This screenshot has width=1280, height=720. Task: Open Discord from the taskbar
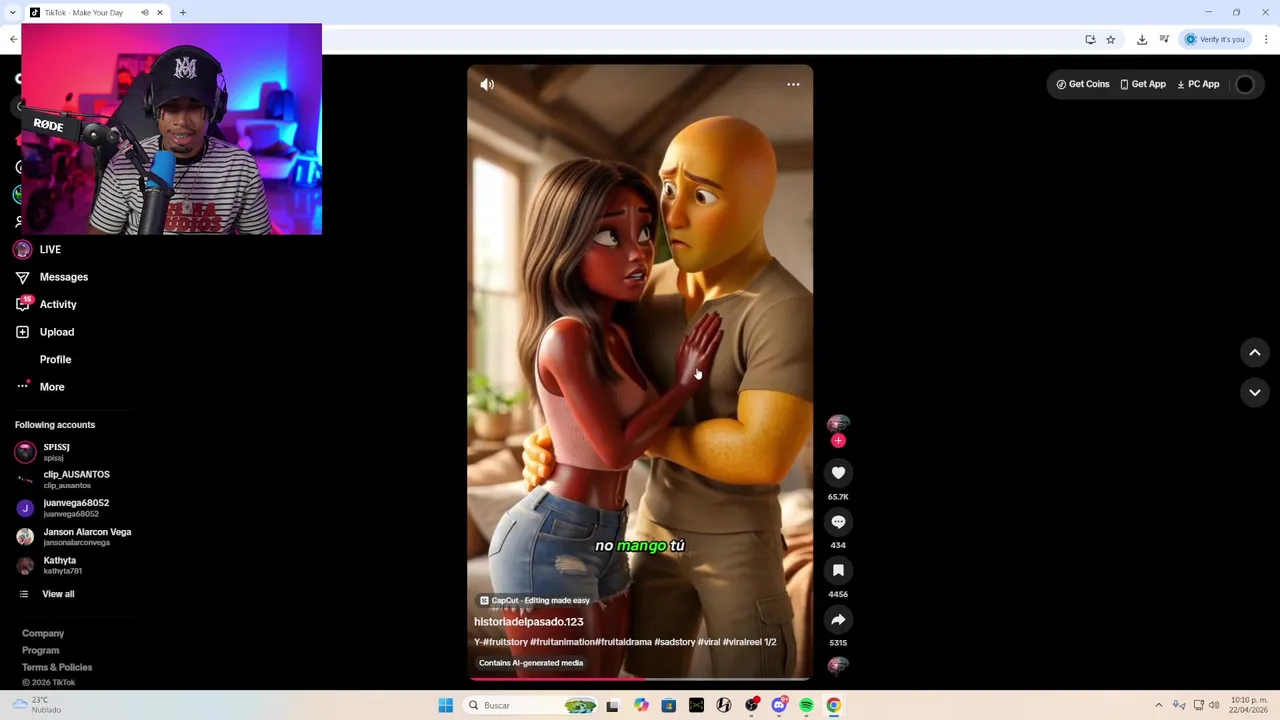(x=779, y=705)
